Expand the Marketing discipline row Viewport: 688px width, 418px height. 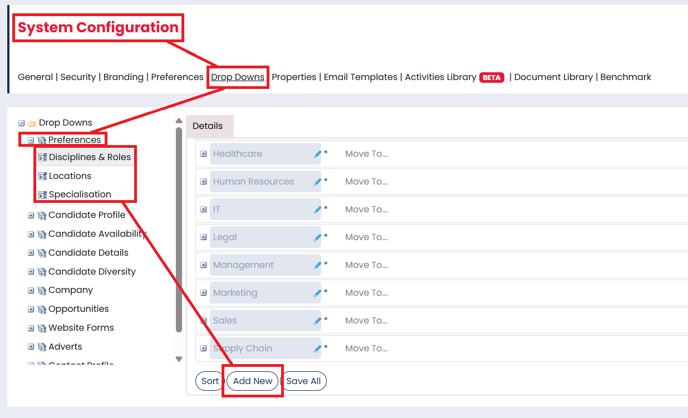coord(204,293)
